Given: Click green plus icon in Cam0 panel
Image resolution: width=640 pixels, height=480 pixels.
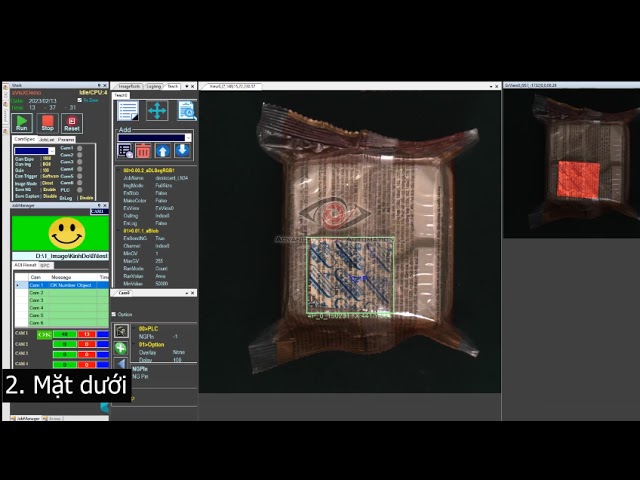Looking at the screenshot, I should [x=120, y=348].
